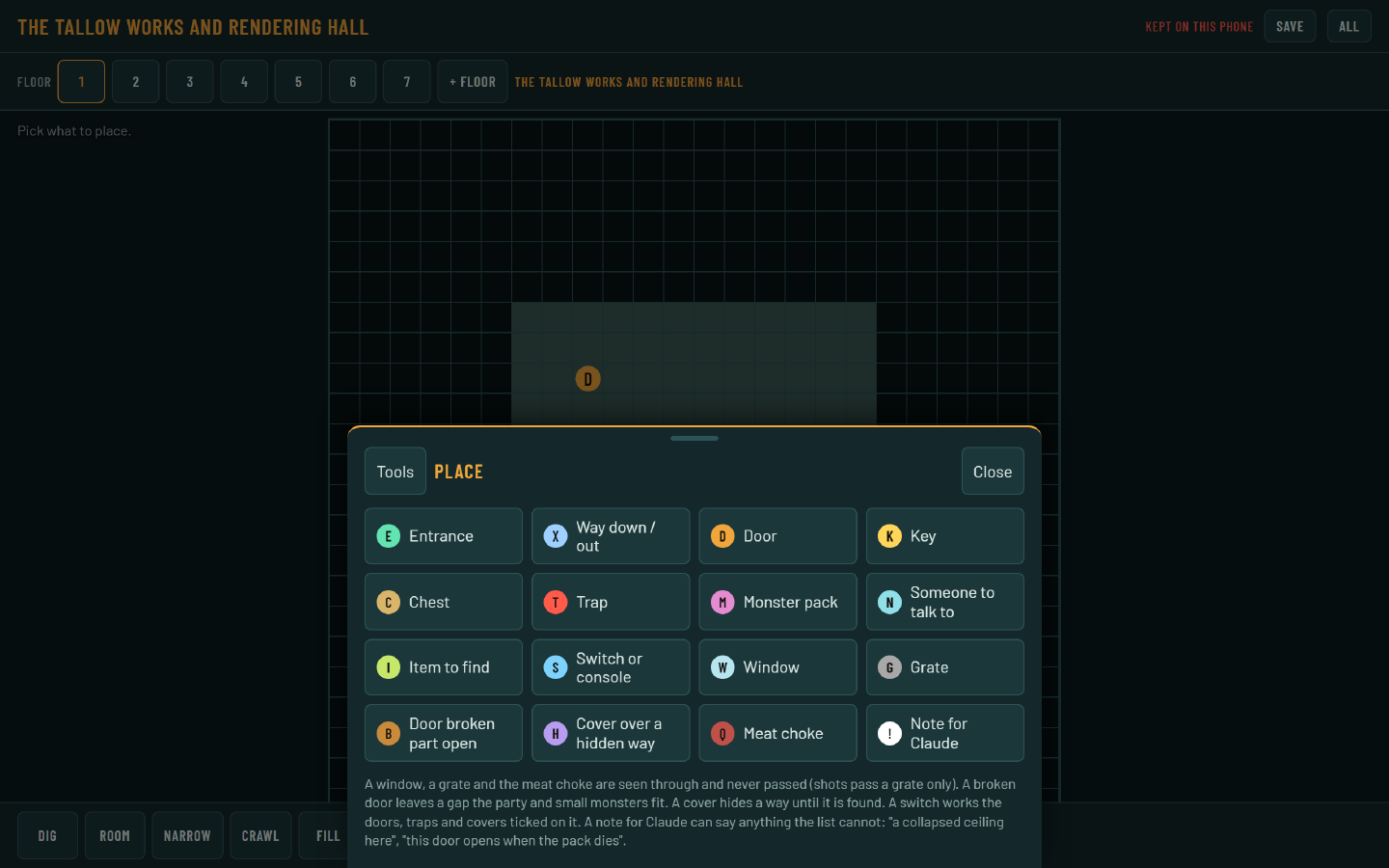The width and height of the screenshot is (1389, 868).
Task: Click the sheet drag handle bar
Action: click(694, 438)
